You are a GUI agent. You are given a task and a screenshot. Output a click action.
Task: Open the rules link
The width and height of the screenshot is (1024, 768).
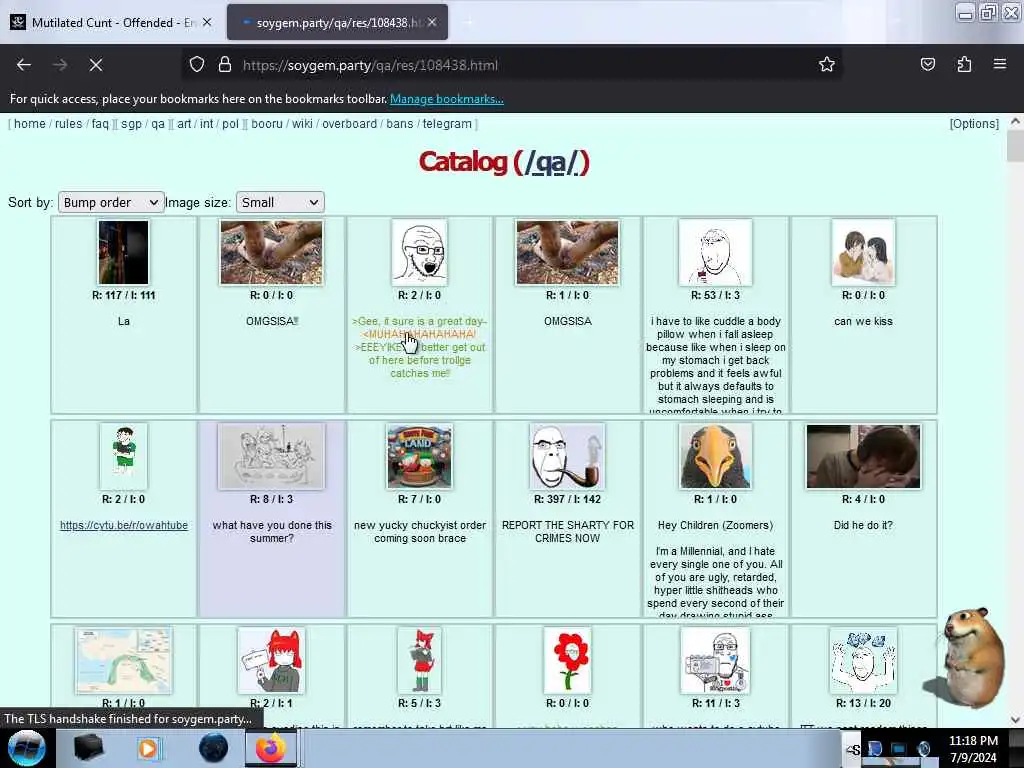pyautogui.click(x=69, y=123)
